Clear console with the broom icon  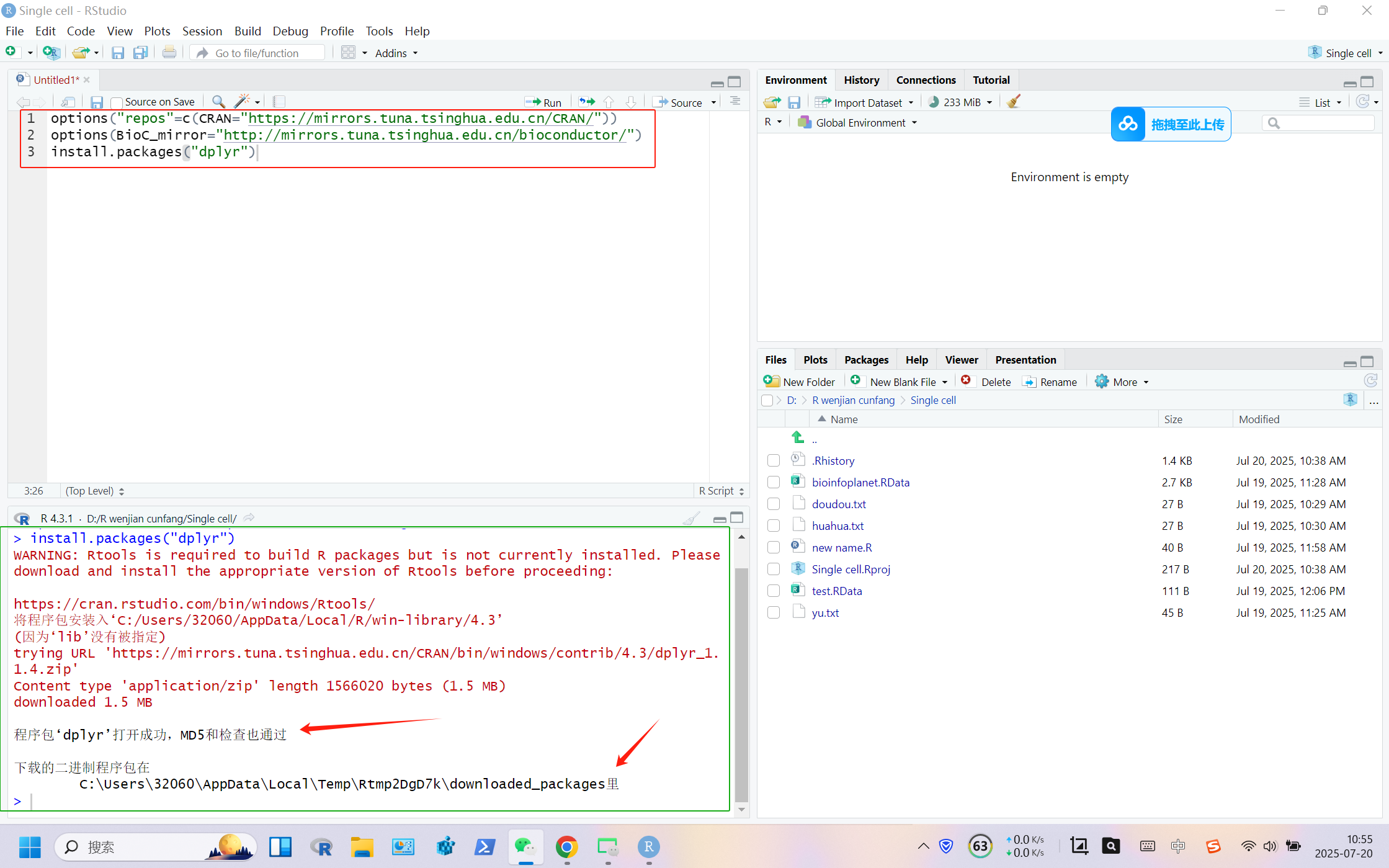(691, 518)
